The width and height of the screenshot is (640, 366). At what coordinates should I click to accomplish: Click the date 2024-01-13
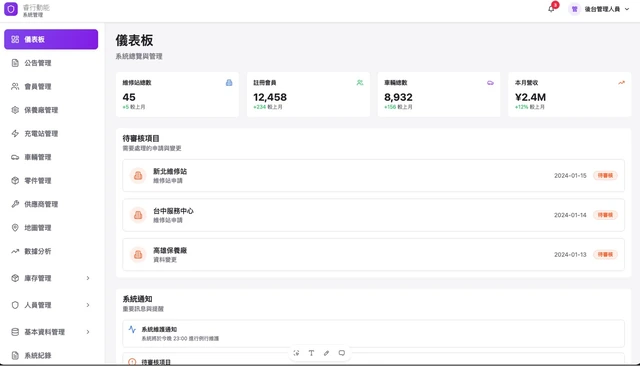tap(570, 255)
